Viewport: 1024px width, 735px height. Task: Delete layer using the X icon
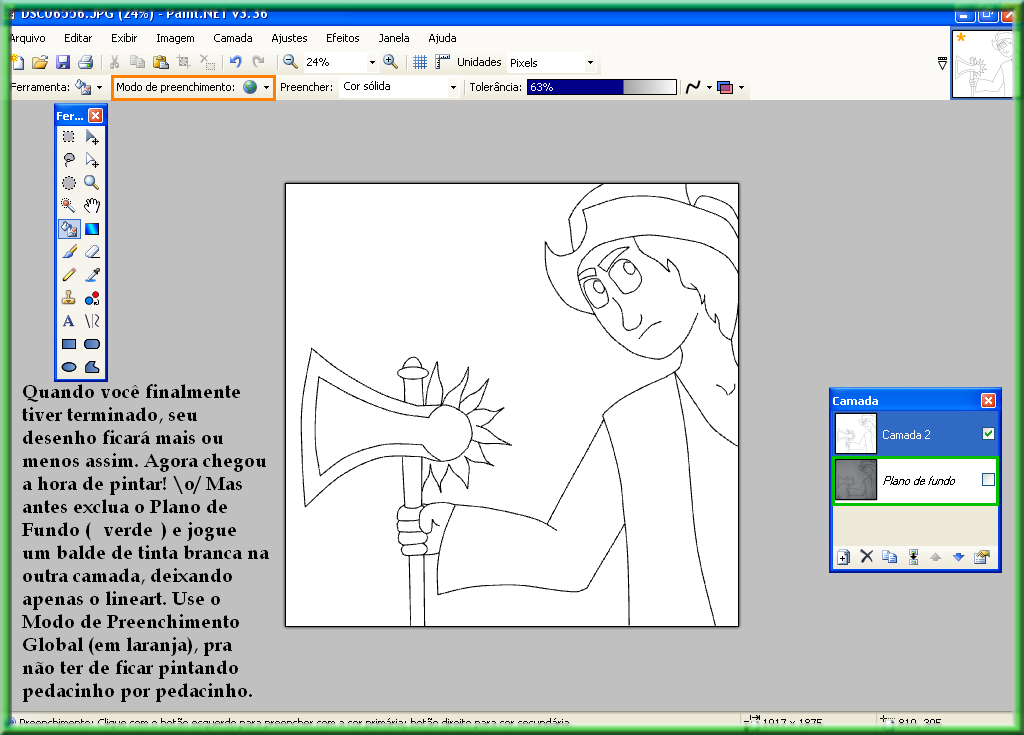[x=867, y=557]
